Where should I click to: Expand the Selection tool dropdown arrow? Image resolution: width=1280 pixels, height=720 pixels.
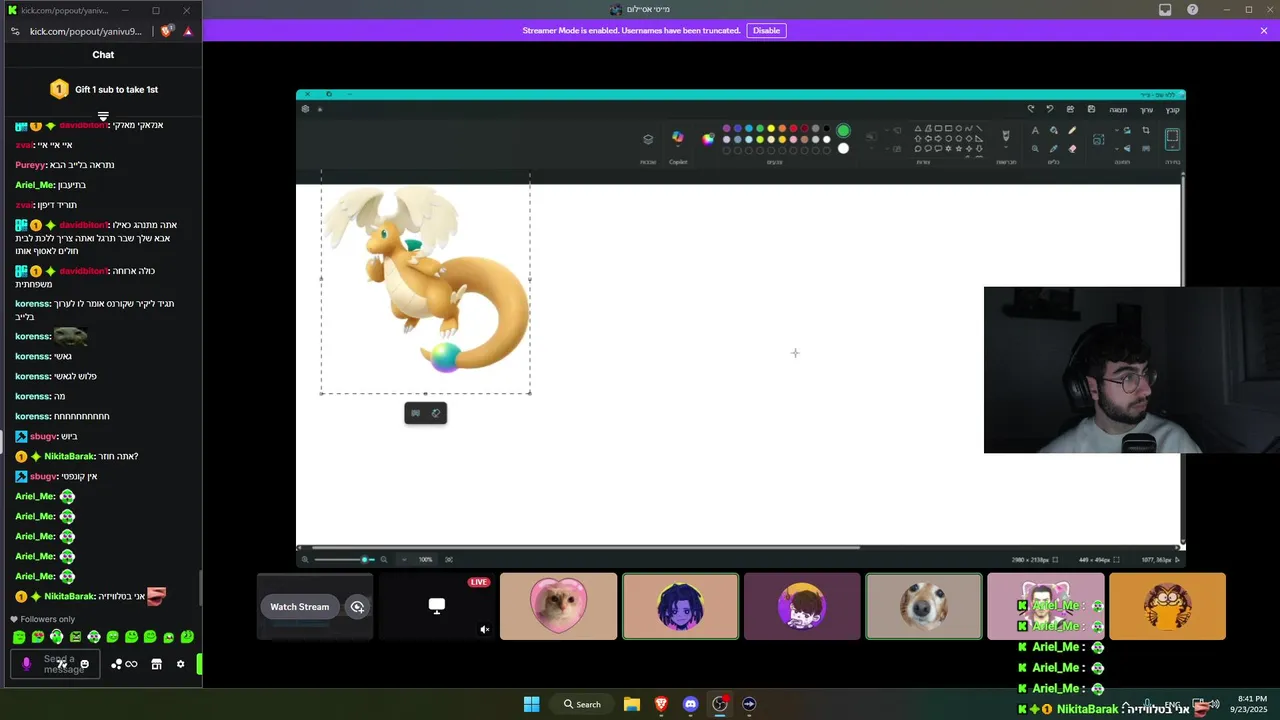tap(1172, 147)
